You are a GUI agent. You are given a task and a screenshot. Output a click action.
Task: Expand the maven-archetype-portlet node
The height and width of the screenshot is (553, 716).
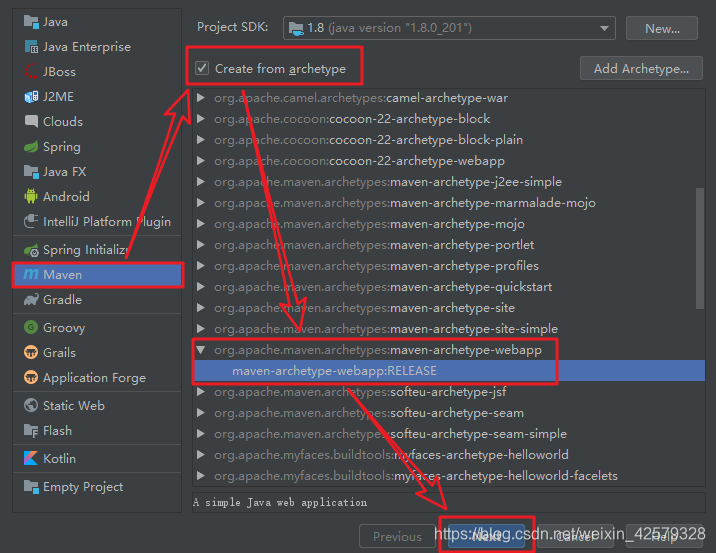point(200,244)
